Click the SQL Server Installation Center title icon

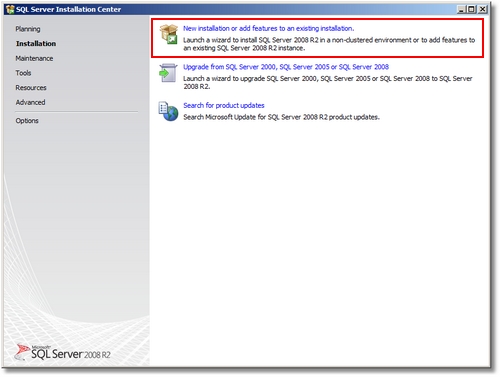click(10, 9)
